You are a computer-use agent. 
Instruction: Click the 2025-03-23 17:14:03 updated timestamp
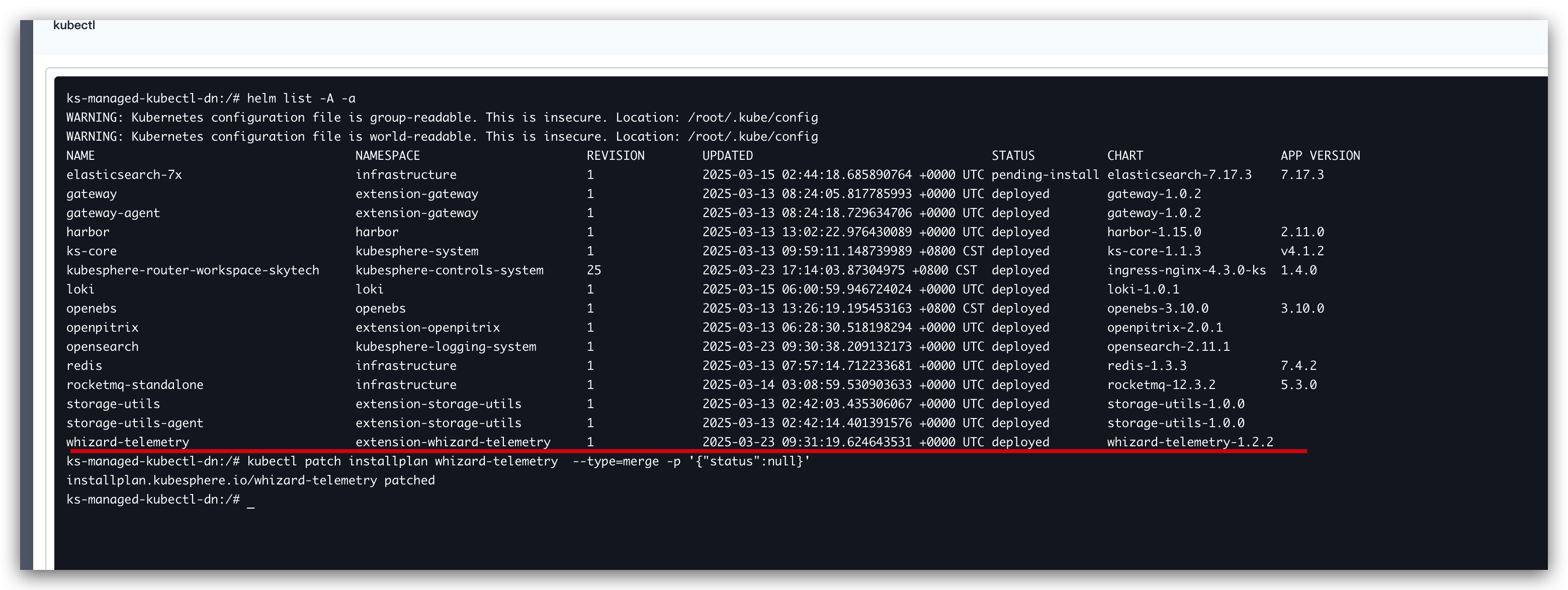839,271
